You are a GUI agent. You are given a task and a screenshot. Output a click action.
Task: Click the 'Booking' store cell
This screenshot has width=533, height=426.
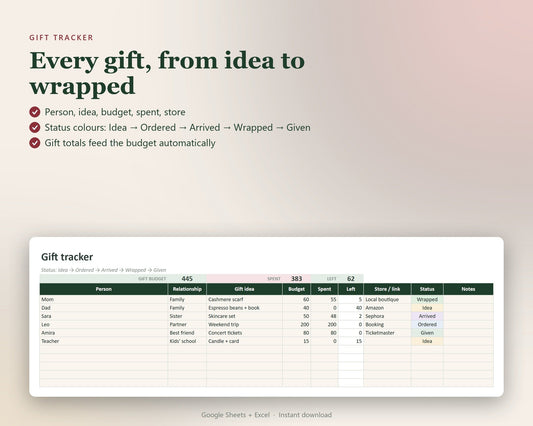click(387, 324)
